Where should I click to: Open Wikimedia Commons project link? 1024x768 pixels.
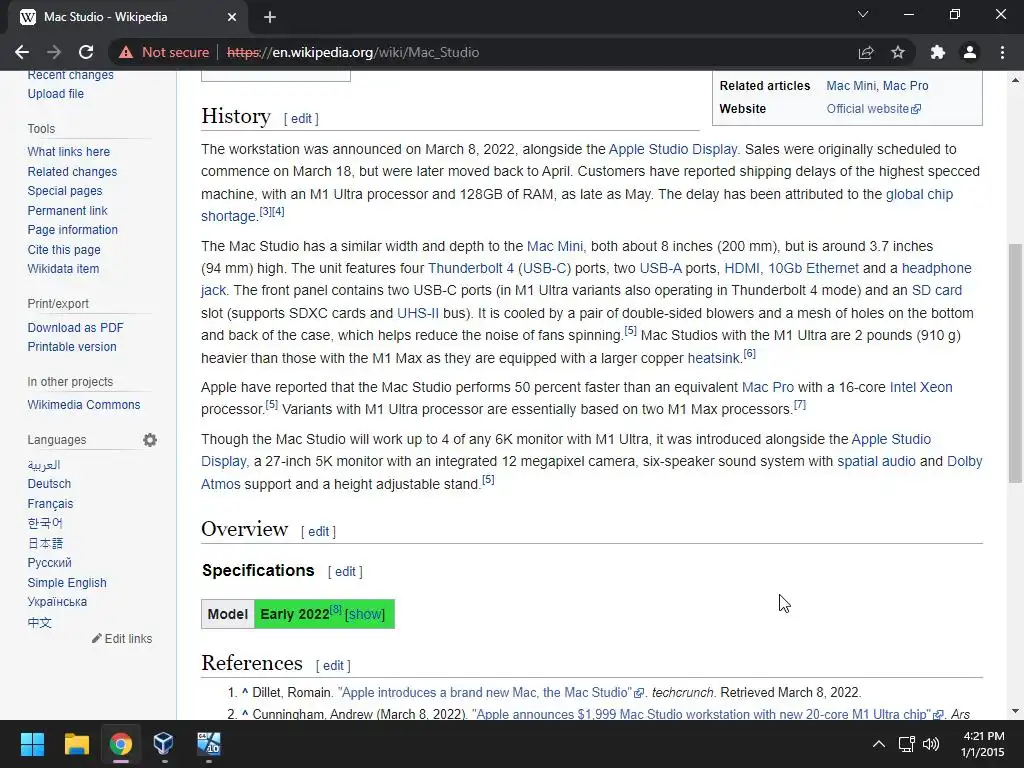(x=84, y=405)
